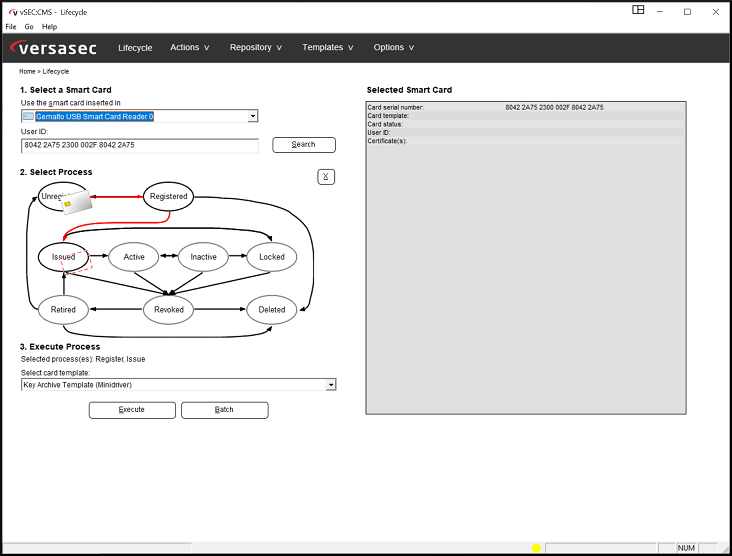Click the Lifecycle breadcrumb link
732x556 pixels.
56,71
